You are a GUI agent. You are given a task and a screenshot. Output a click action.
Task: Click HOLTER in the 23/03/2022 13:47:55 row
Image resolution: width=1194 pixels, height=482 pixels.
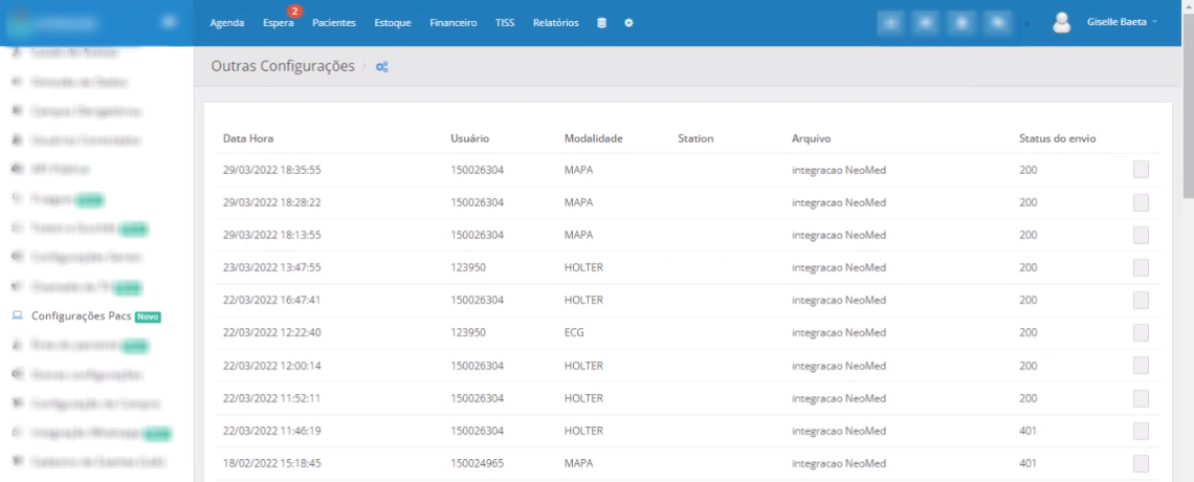click(582, 268)
